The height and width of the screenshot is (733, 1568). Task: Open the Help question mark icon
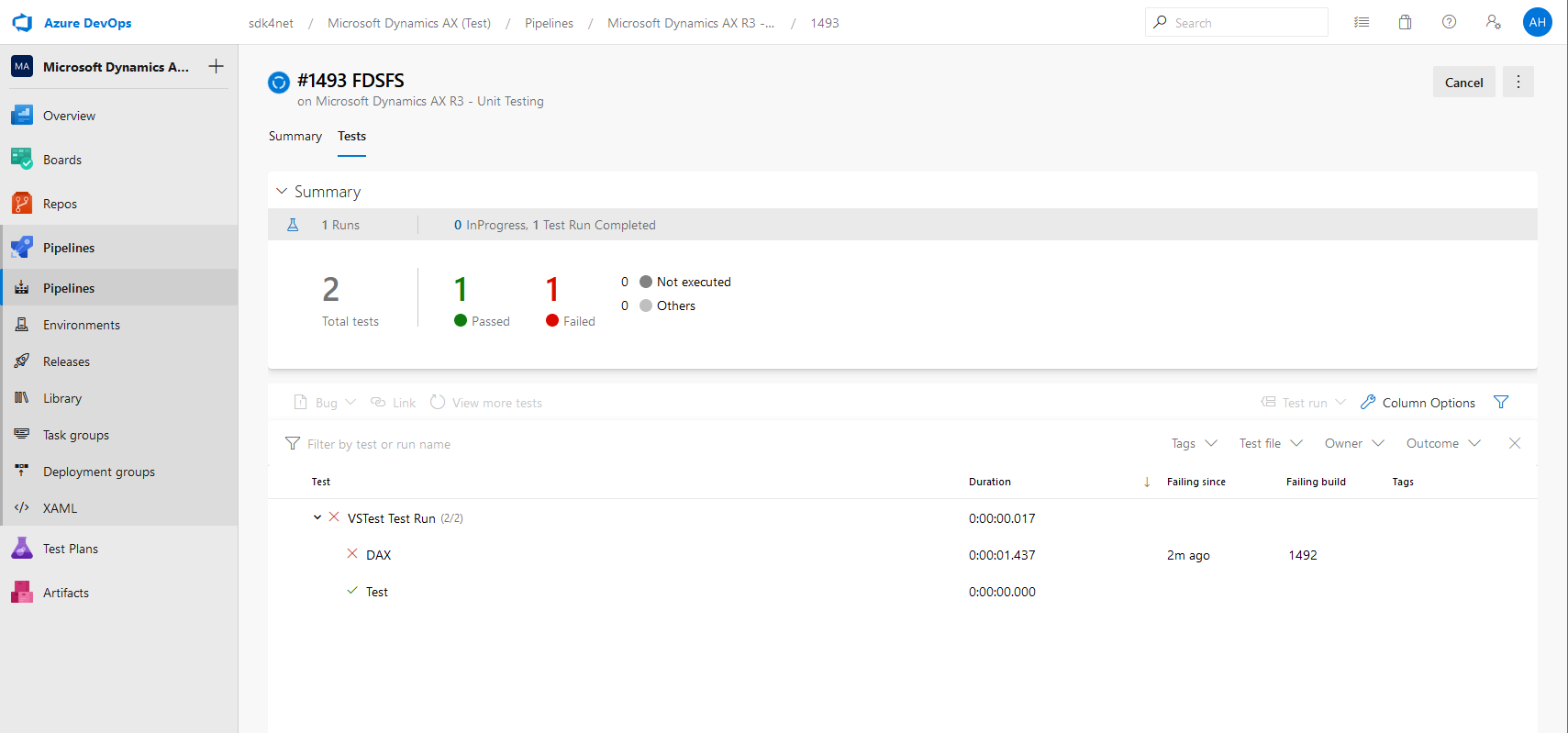1449,22
